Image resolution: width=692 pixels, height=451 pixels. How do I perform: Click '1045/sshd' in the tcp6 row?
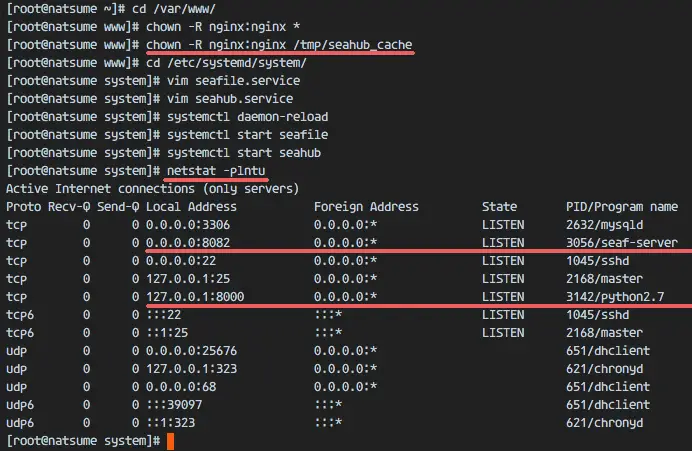[x=598, y=315]
